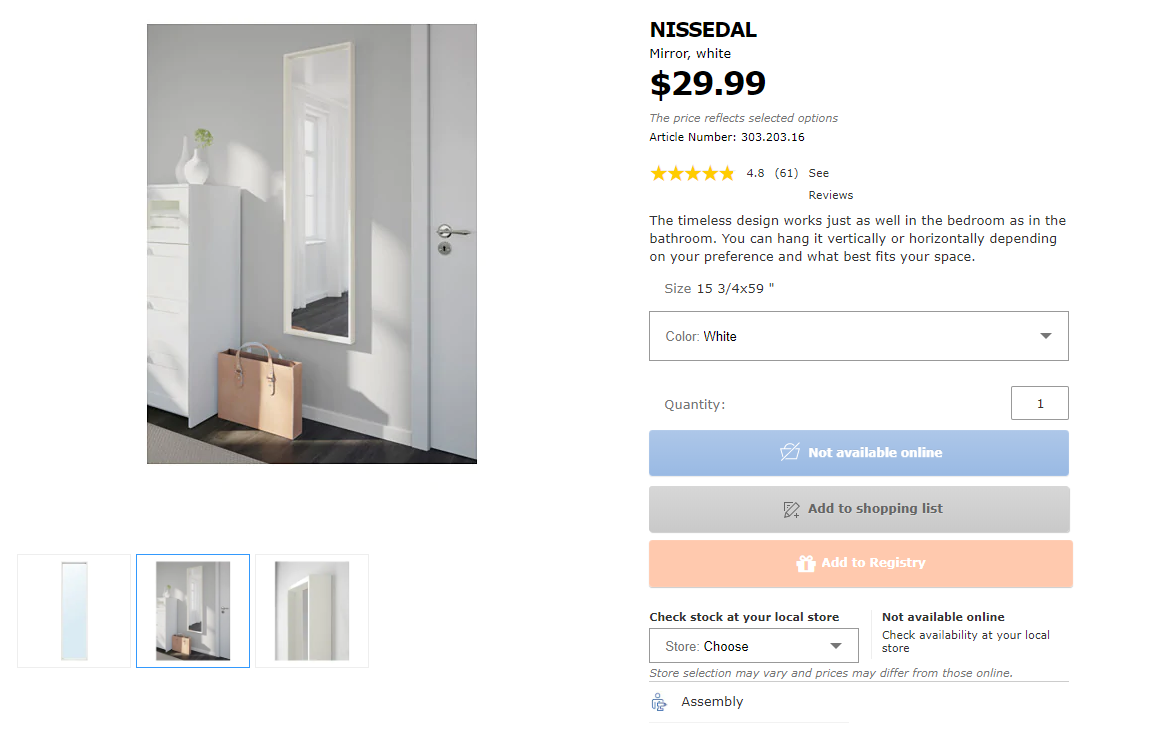Open the Color: White dropdown
This screenshot has width=1174, height=730.
coord(858,336)
